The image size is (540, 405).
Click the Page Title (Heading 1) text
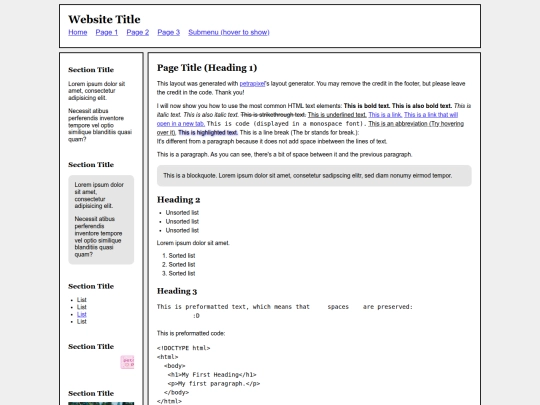[x=207, y=68]
